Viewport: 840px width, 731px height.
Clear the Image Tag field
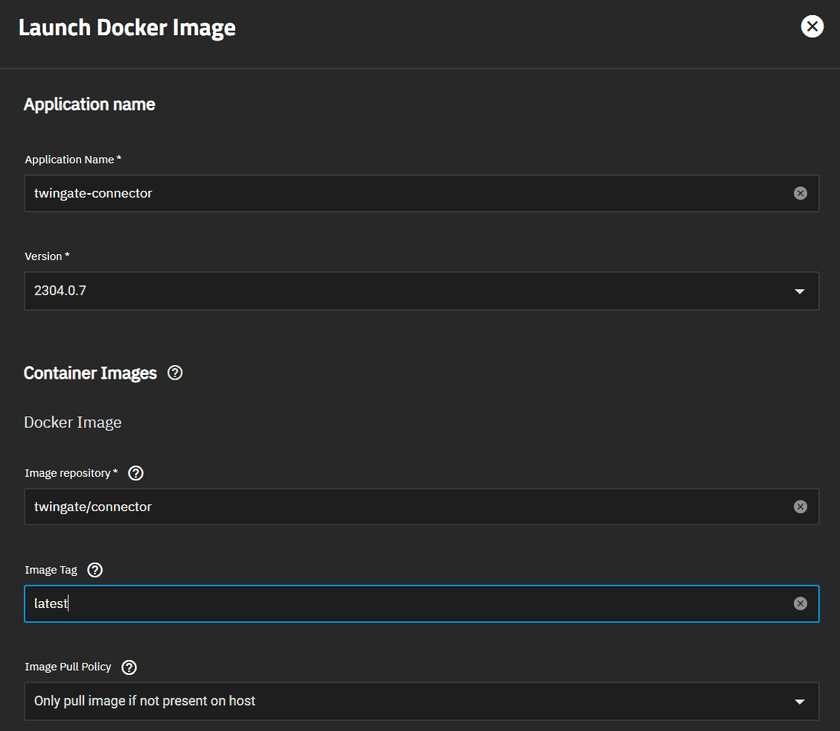click(800, 603)
